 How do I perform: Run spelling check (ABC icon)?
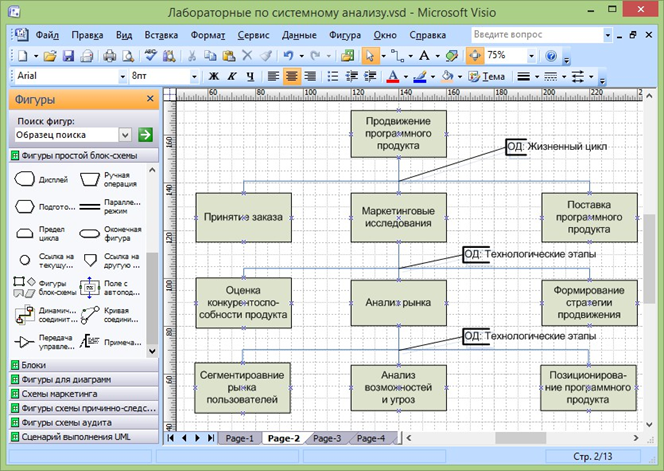click(150, 55)
